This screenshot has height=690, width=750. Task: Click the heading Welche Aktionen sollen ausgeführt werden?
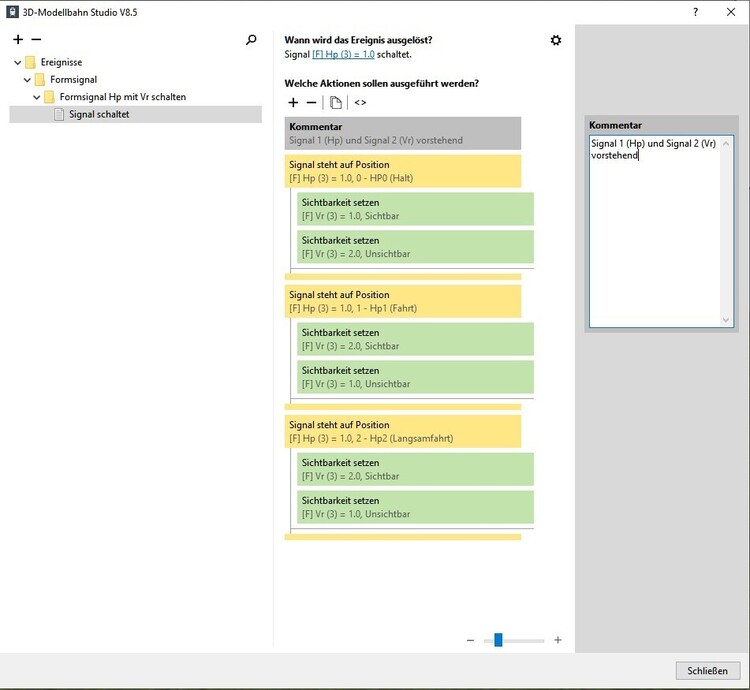(381, 83)
